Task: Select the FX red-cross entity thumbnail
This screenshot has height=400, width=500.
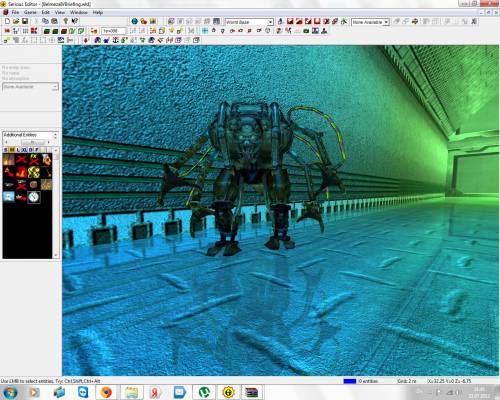Action: (34, 160)
